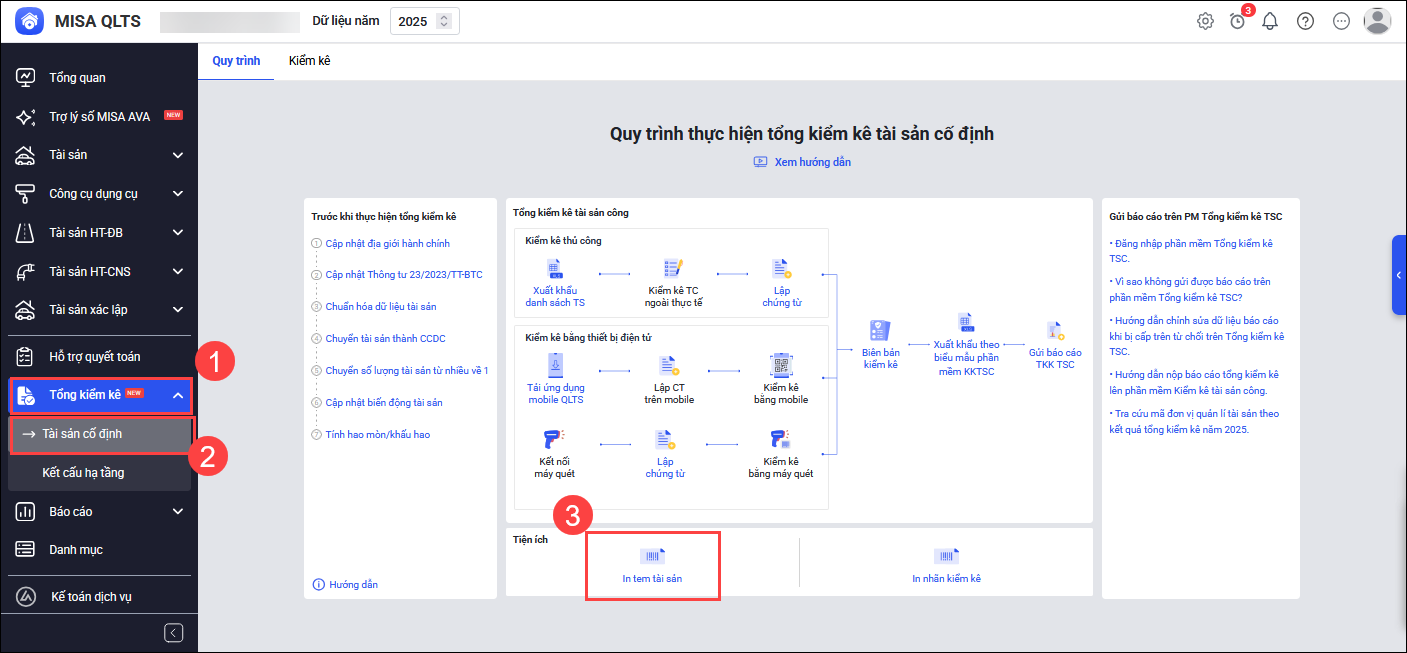
Task: Expand the Báo cáo menu
Action: (x=178, y=511)
